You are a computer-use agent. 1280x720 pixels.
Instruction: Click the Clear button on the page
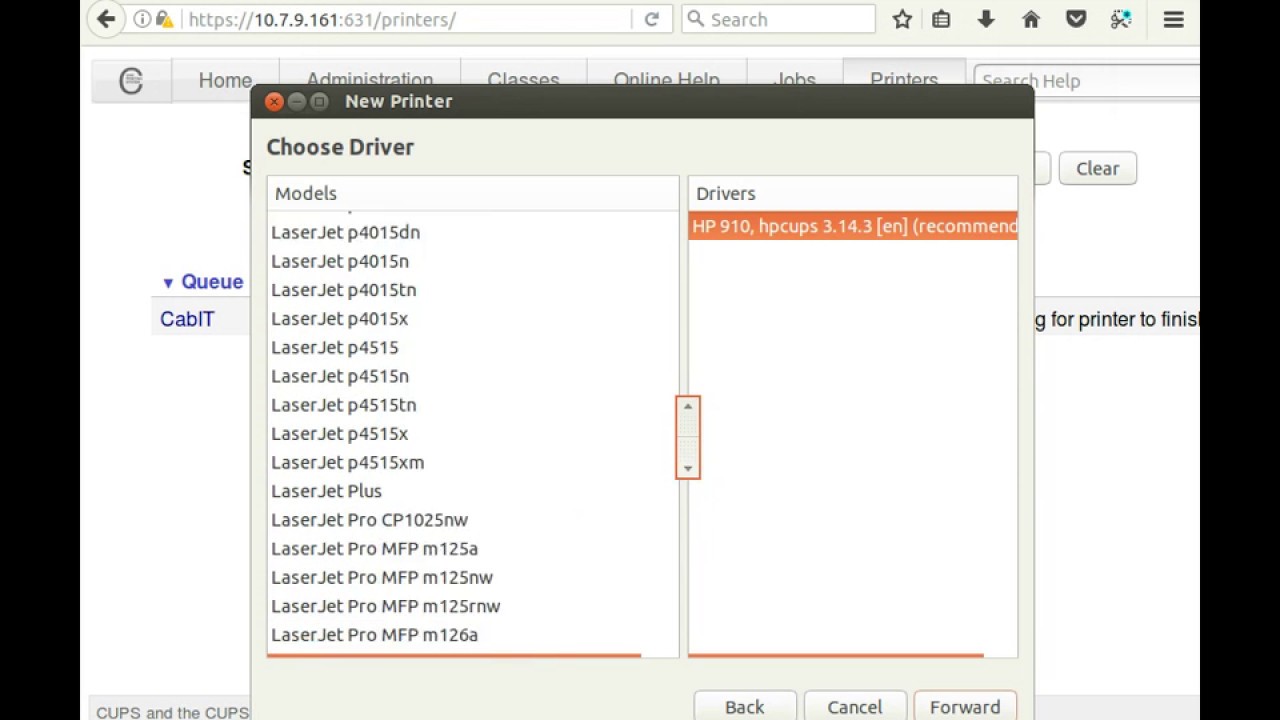pos(1097,169)
